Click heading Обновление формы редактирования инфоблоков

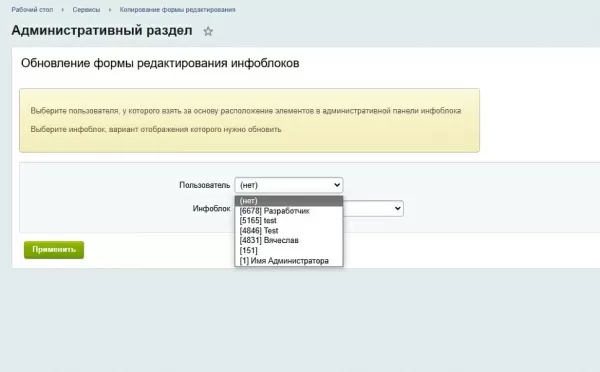pyautogui.click(x=160, y=63)
